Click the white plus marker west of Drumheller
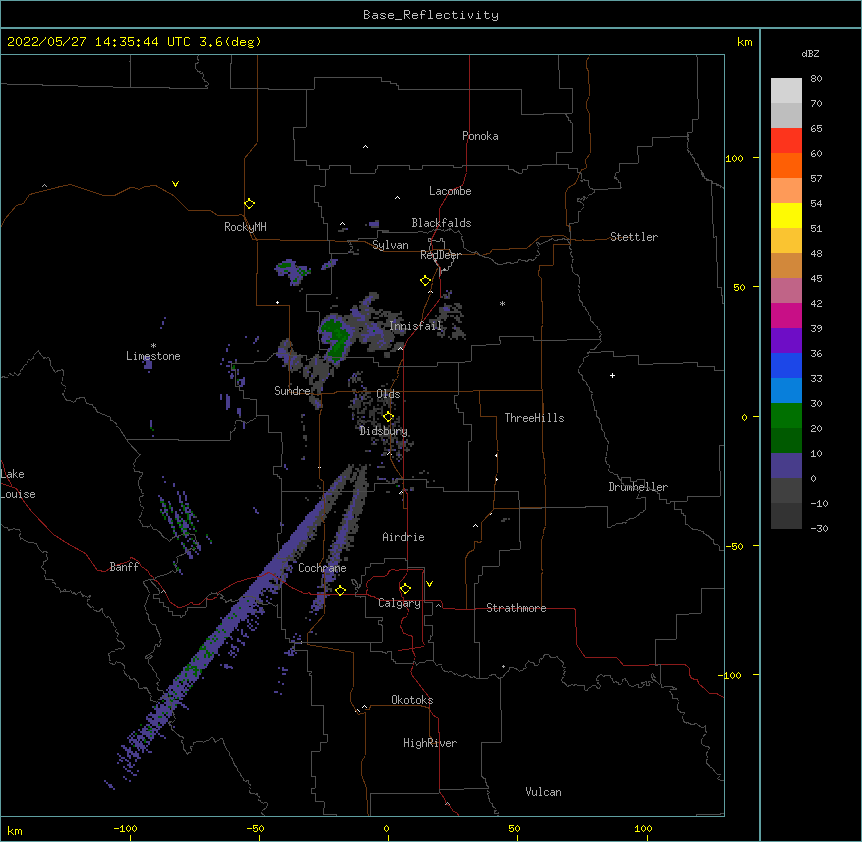Screen dimensions: 862x842 pos(612,375)
